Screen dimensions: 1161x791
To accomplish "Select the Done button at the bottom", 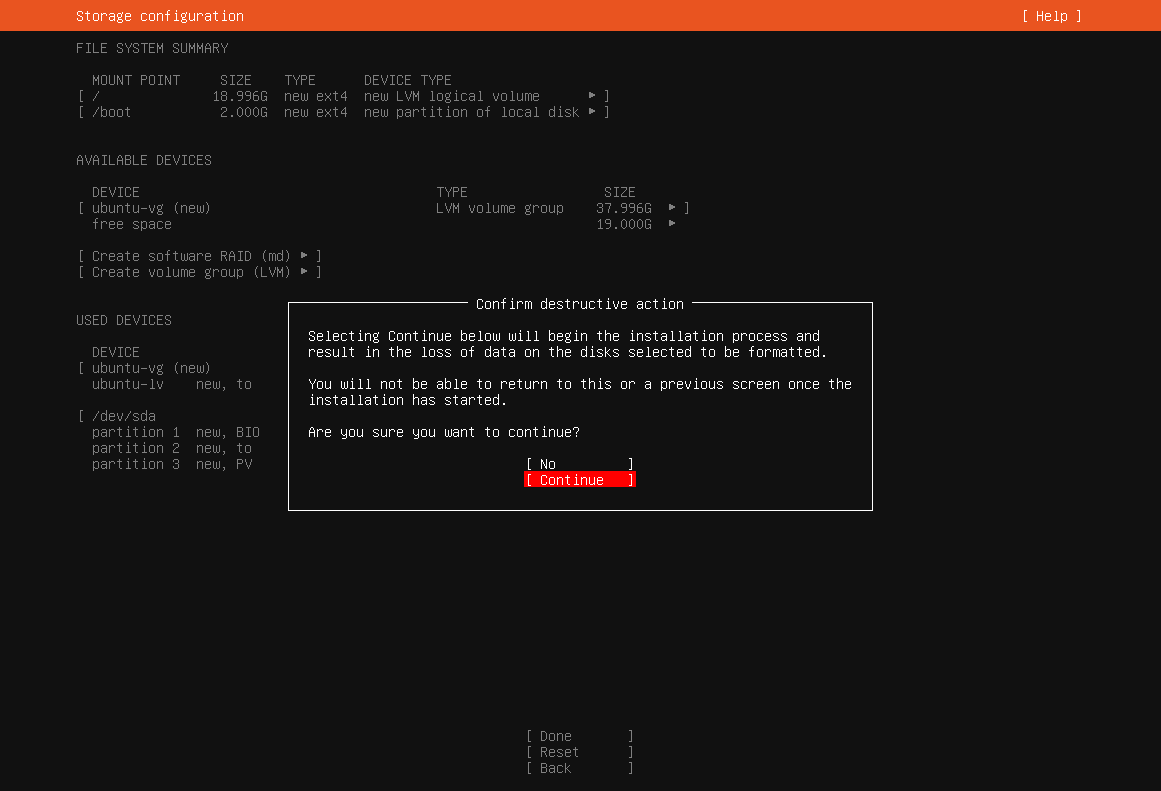I will click(x=580, y=736).
